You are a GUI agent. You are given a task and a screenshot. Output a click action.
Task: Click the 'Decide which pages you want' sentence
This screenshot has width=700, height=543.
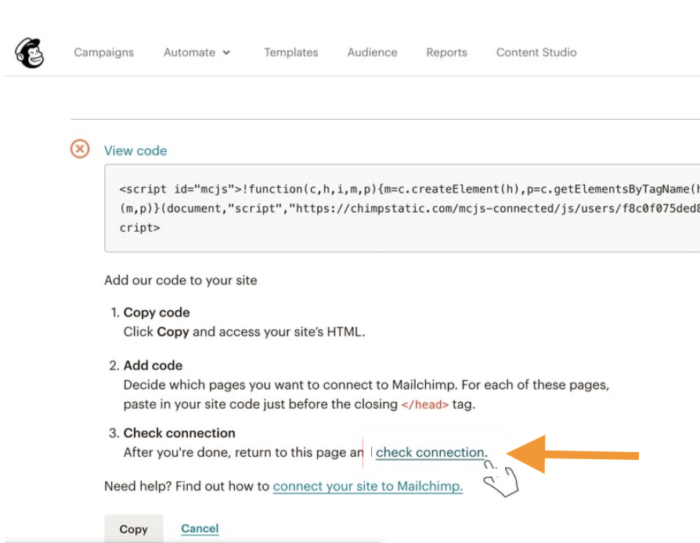point(366,394)
